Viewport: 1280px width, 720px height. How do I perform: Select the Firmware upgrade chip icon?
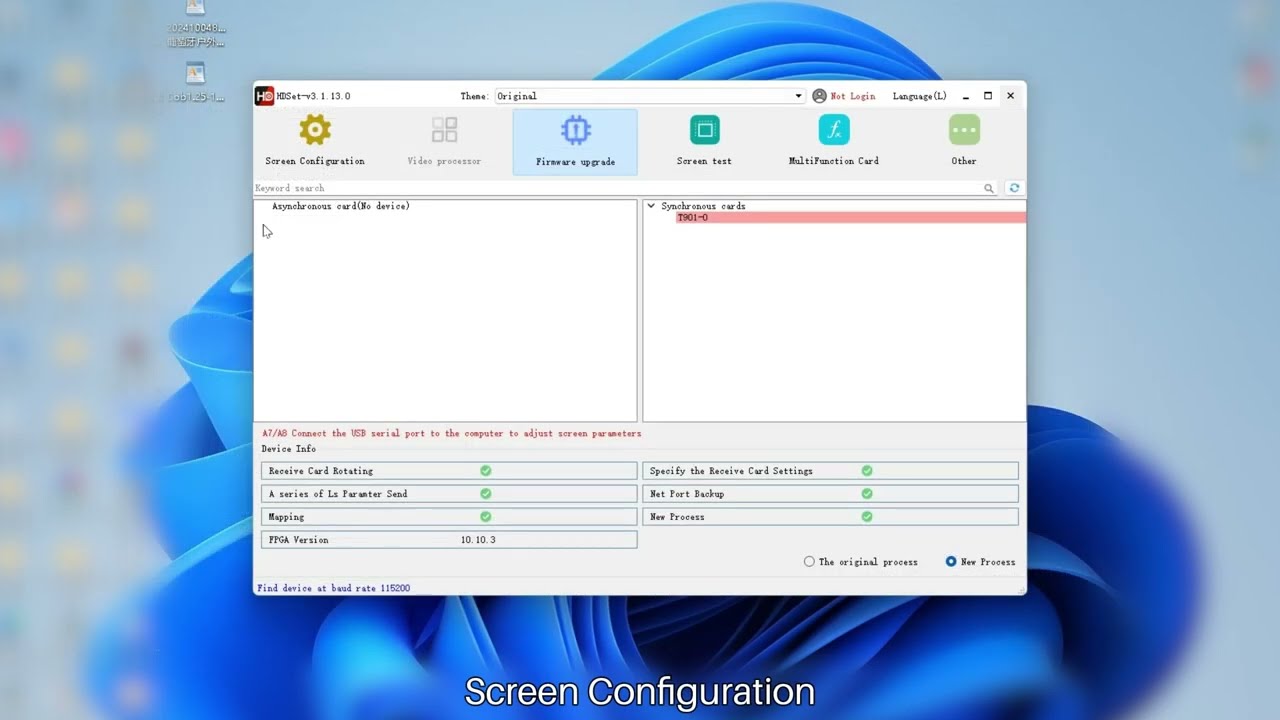(575, 130)
